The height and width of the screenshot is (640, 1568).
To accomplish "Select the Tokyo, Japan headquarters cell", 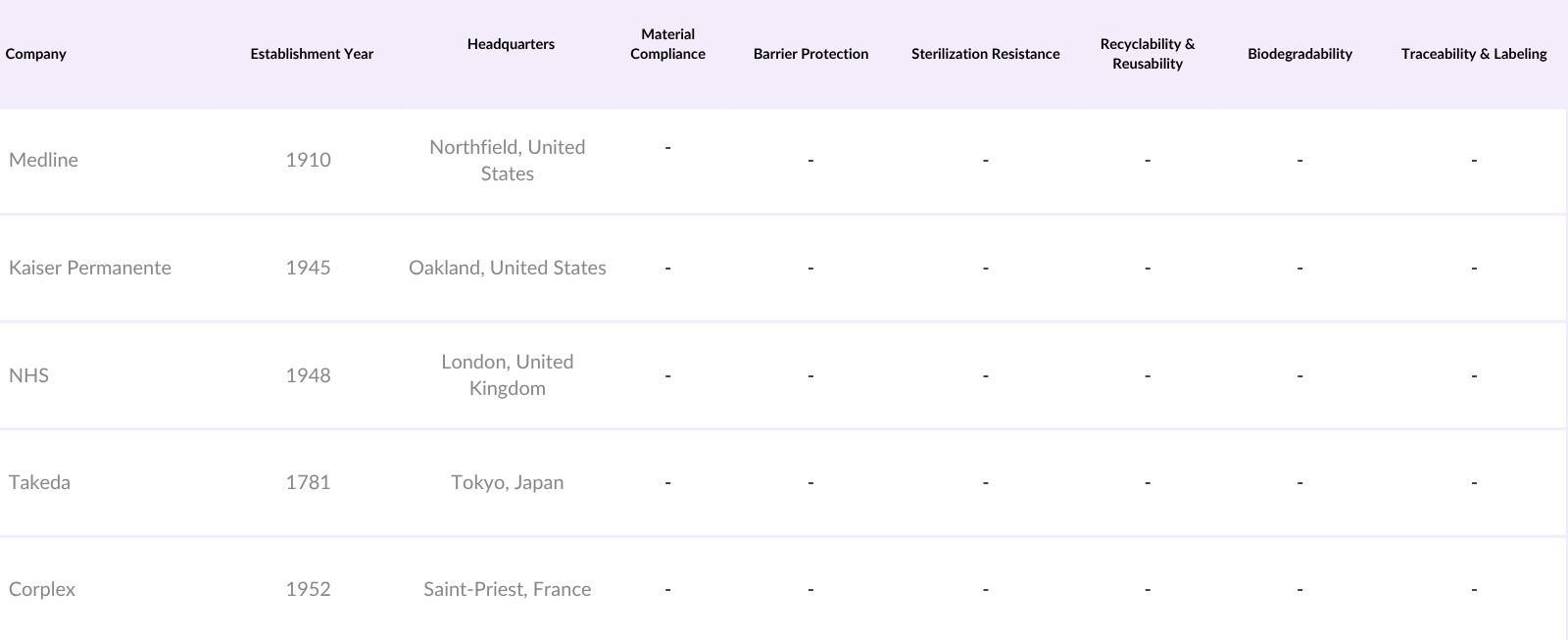I will [507, 482].
